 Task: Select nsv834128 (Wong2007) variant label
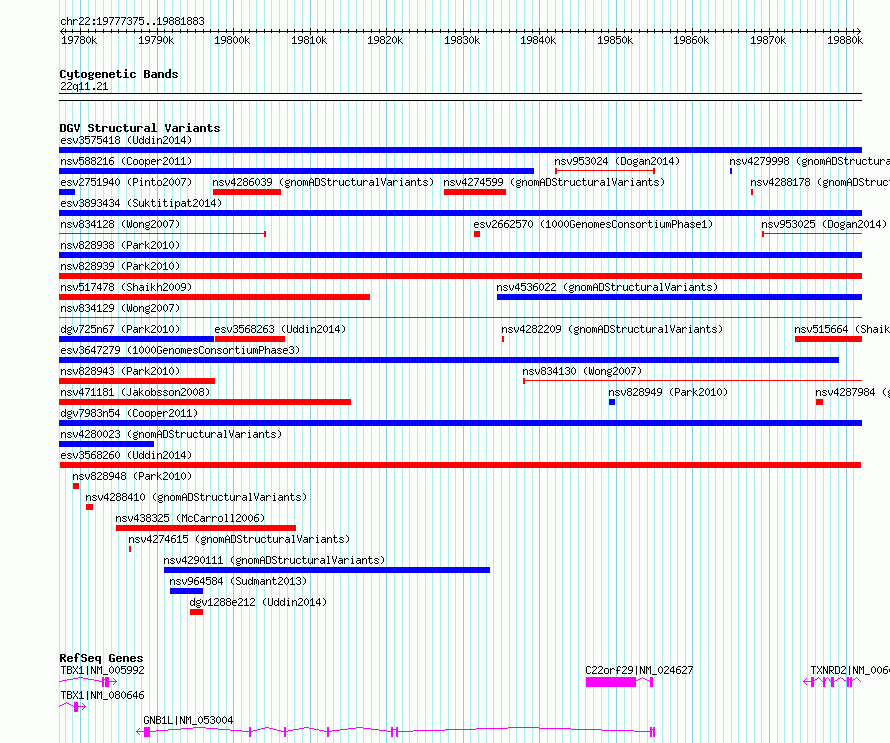[120, 224]
